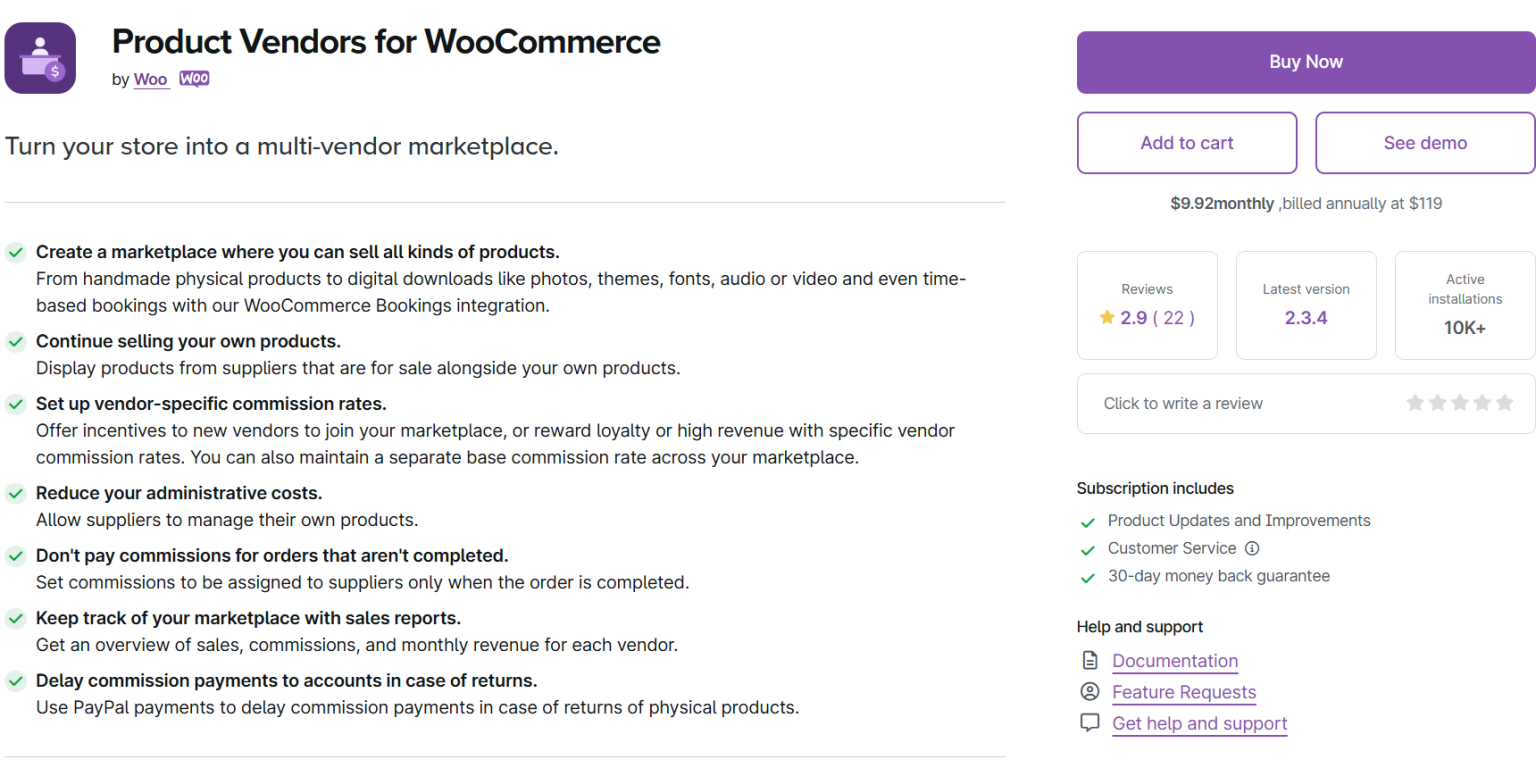The height and width of the screenshot is (768, 1536).
Task: Click the info icon next to Customer Service
Action: click(1252, 548)
